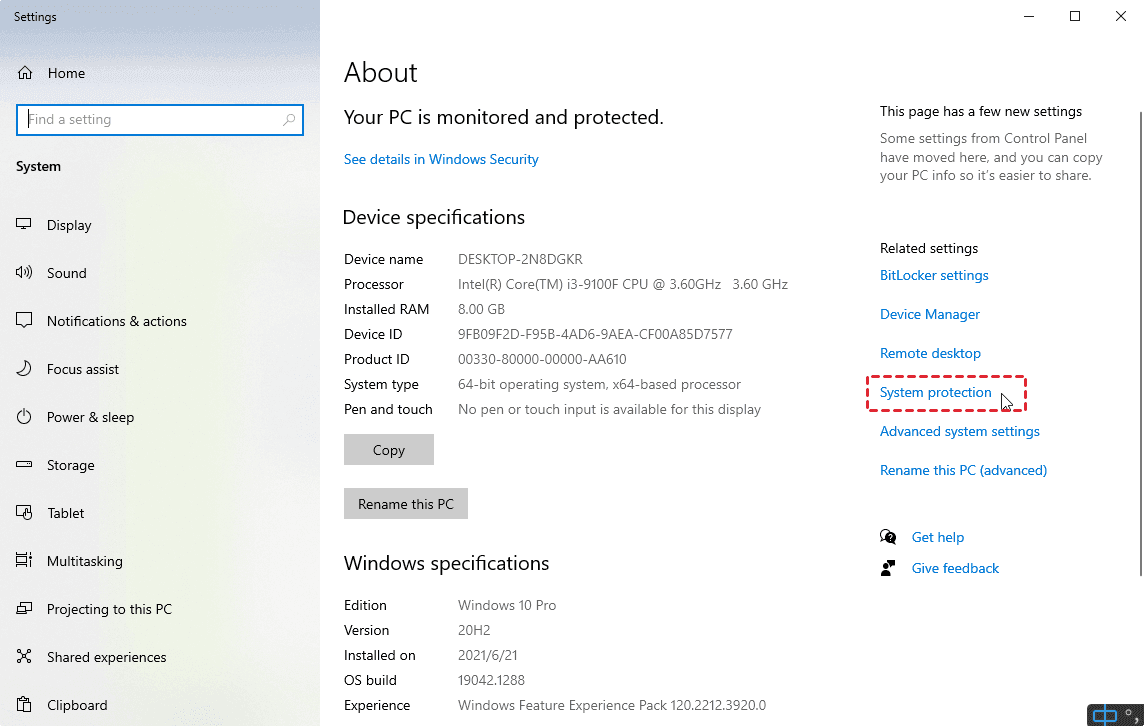Click the Focus assist moon icon
The image size is (1144, 726).
(x=25, y=369)
